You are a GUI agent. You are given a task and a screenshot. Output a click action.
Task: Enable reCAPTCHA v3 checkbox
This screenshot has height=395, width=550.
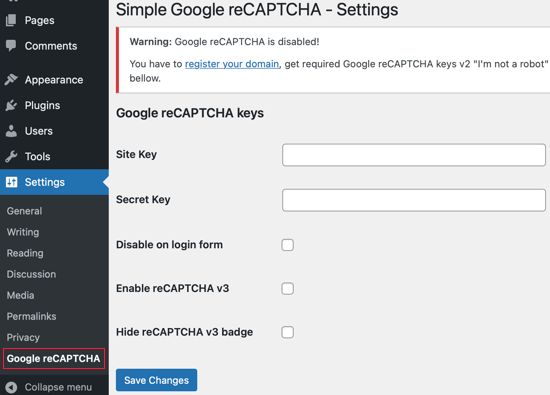[288, 289]
